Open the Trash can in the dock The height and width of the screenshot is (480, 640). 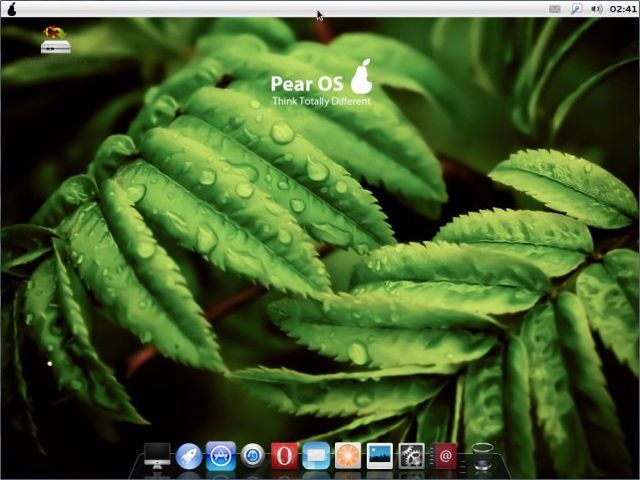(x=483, y=457)
